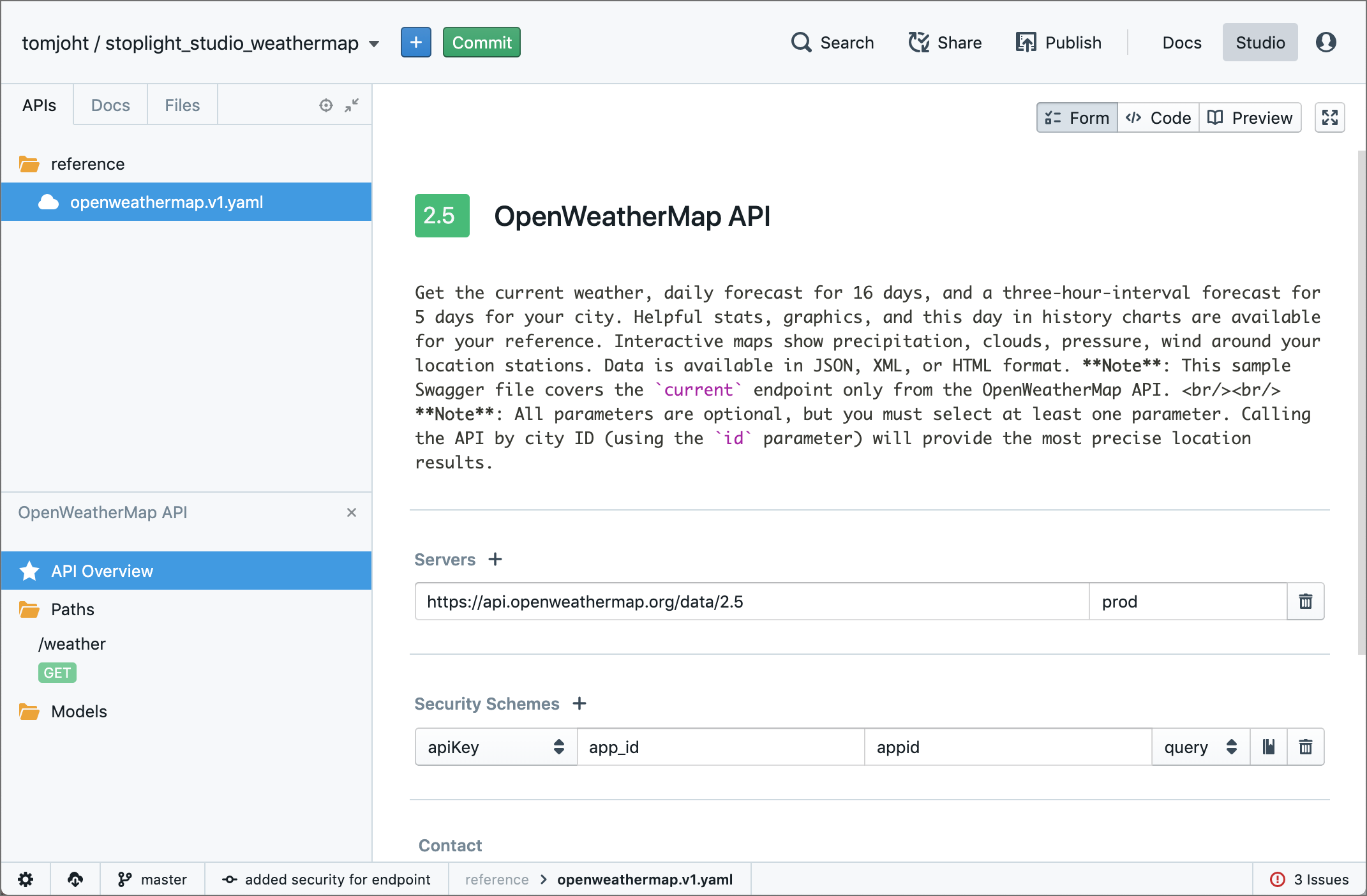
Task: Select the /weather path
Action: click(72, 644)
